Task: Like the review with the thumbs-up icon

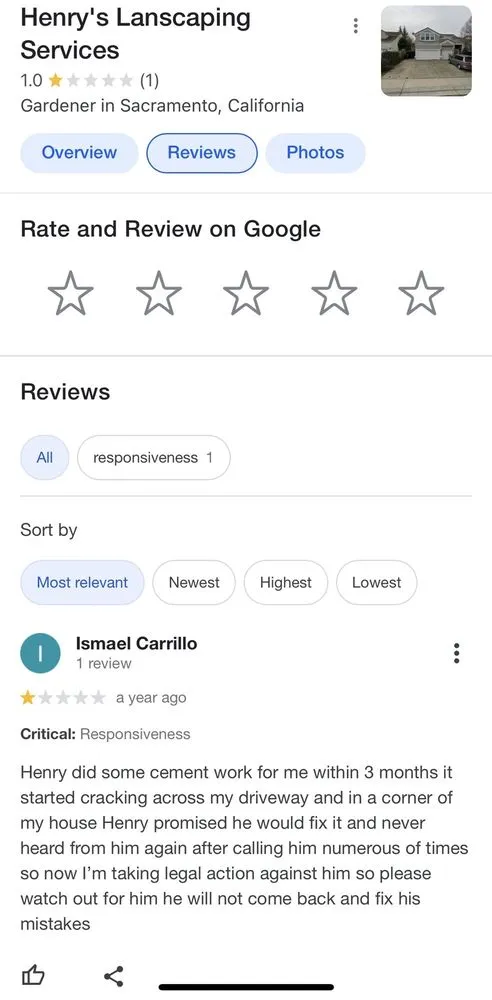Action: tap(33, 975)
